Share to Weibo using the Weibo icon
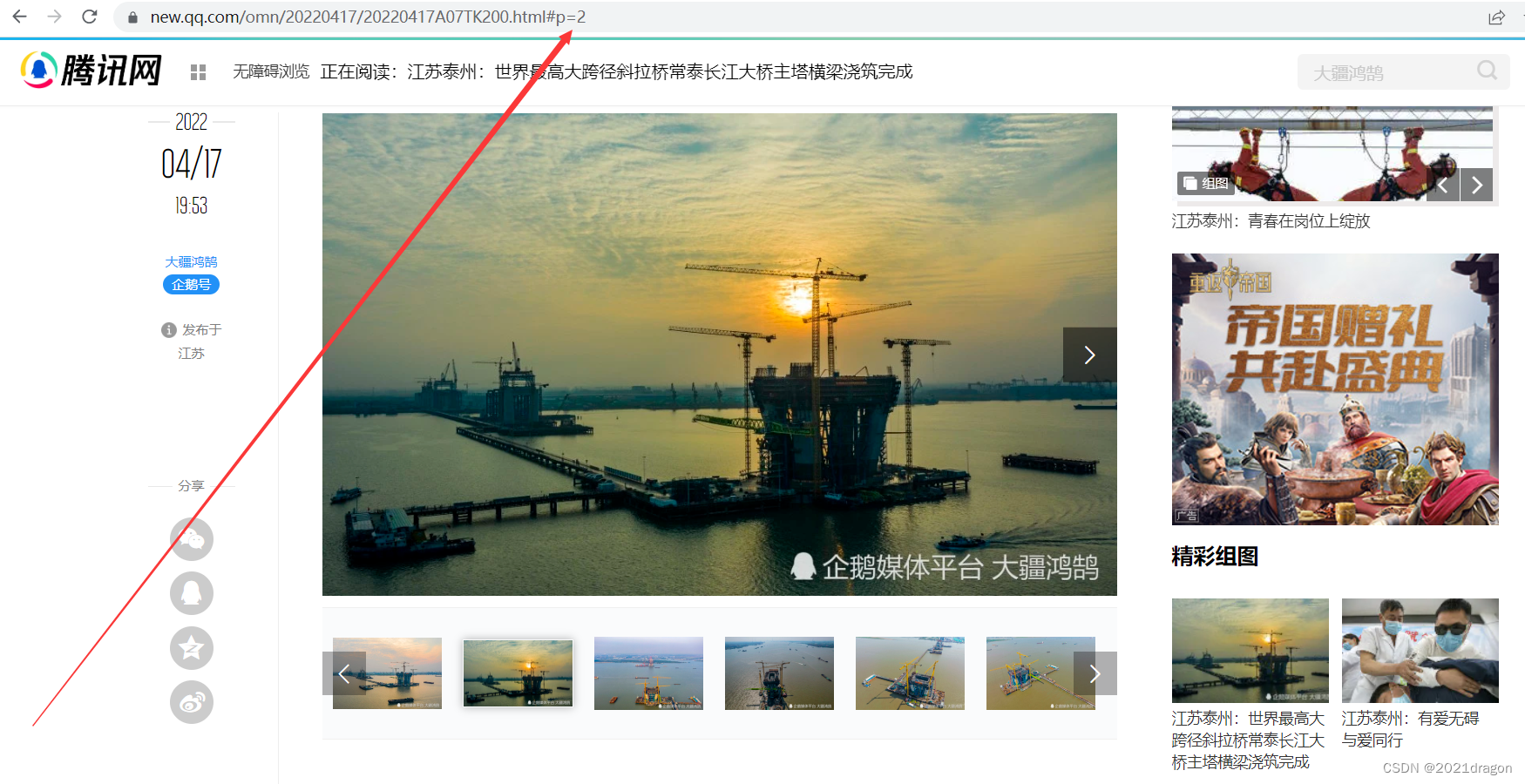 click(x=192, y=702)
